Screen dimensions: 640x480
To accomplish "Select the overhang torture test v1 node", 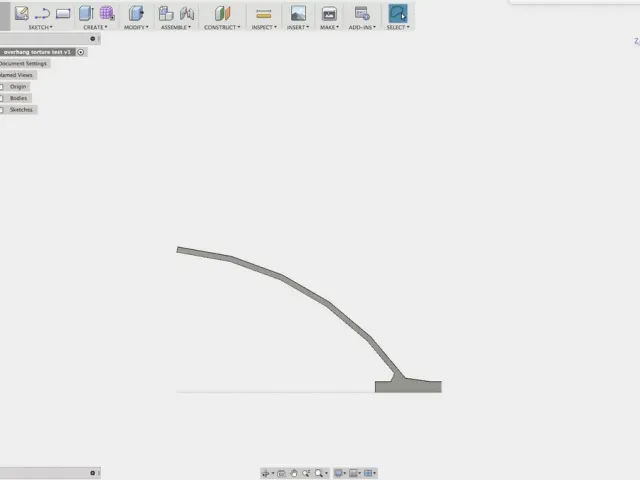I will coord(37,52).
